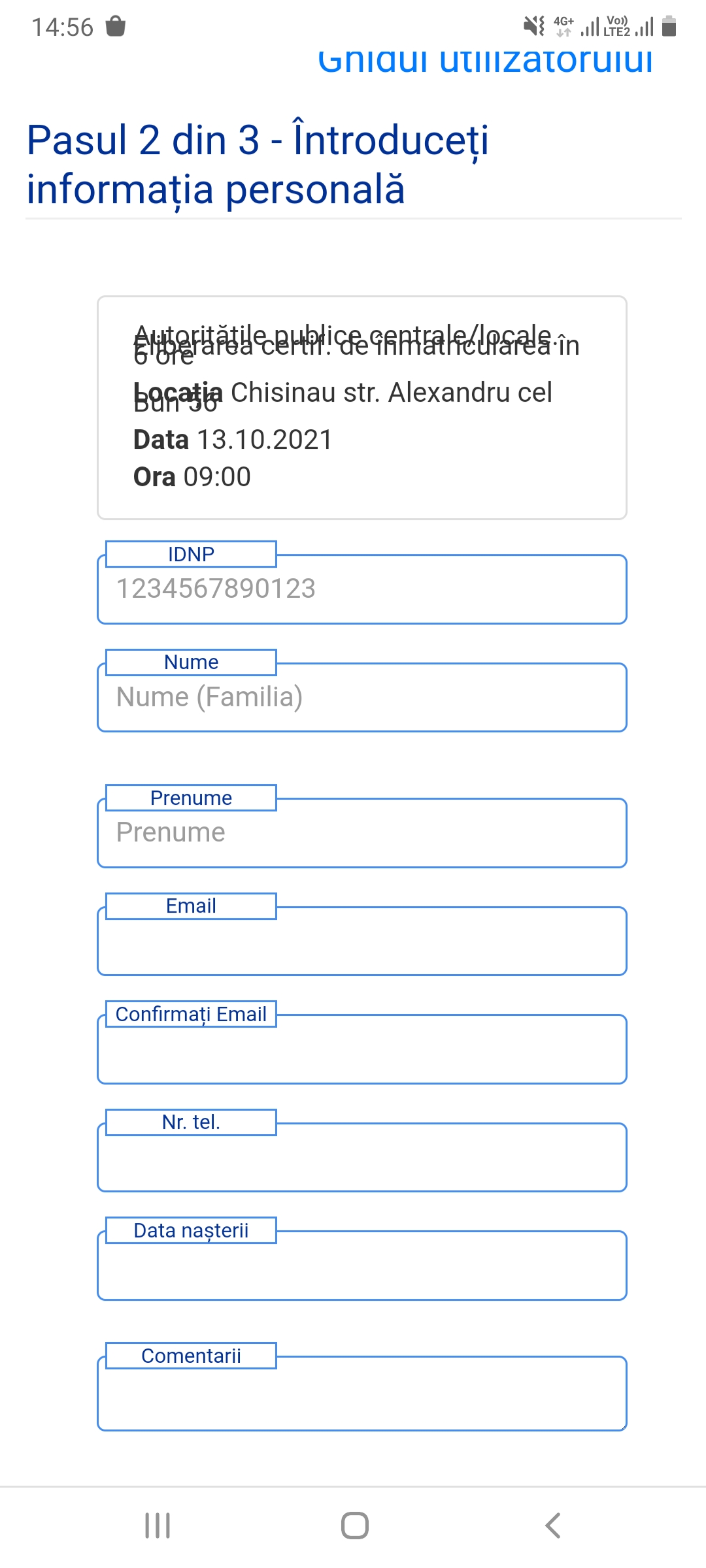The width and height of the screenshot is (706, 1568).
Task: Open the Ghidul utilizatorului link
Action: [x=485, y=61]
